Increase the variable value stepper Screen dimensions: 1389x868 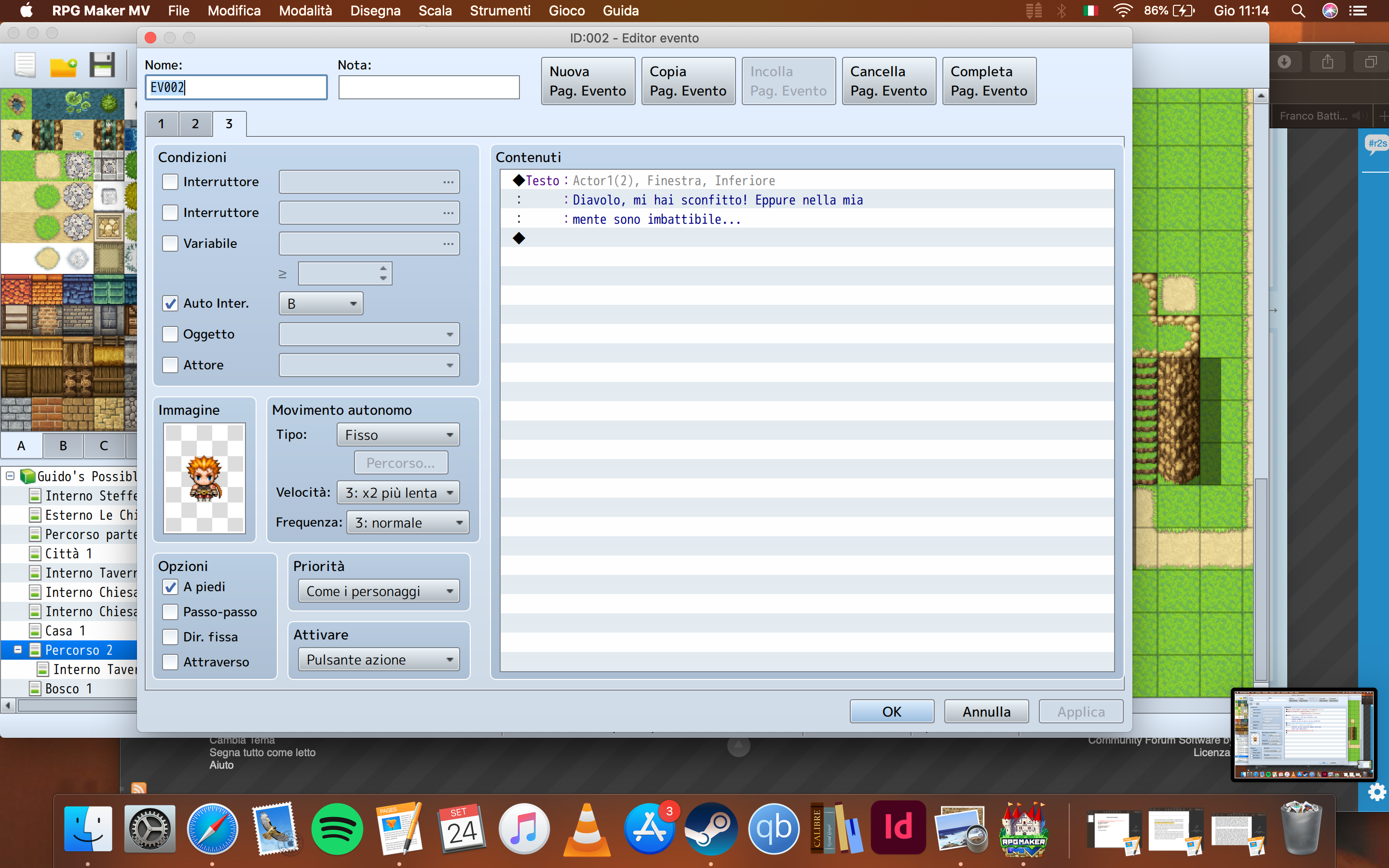pos(383,268)
